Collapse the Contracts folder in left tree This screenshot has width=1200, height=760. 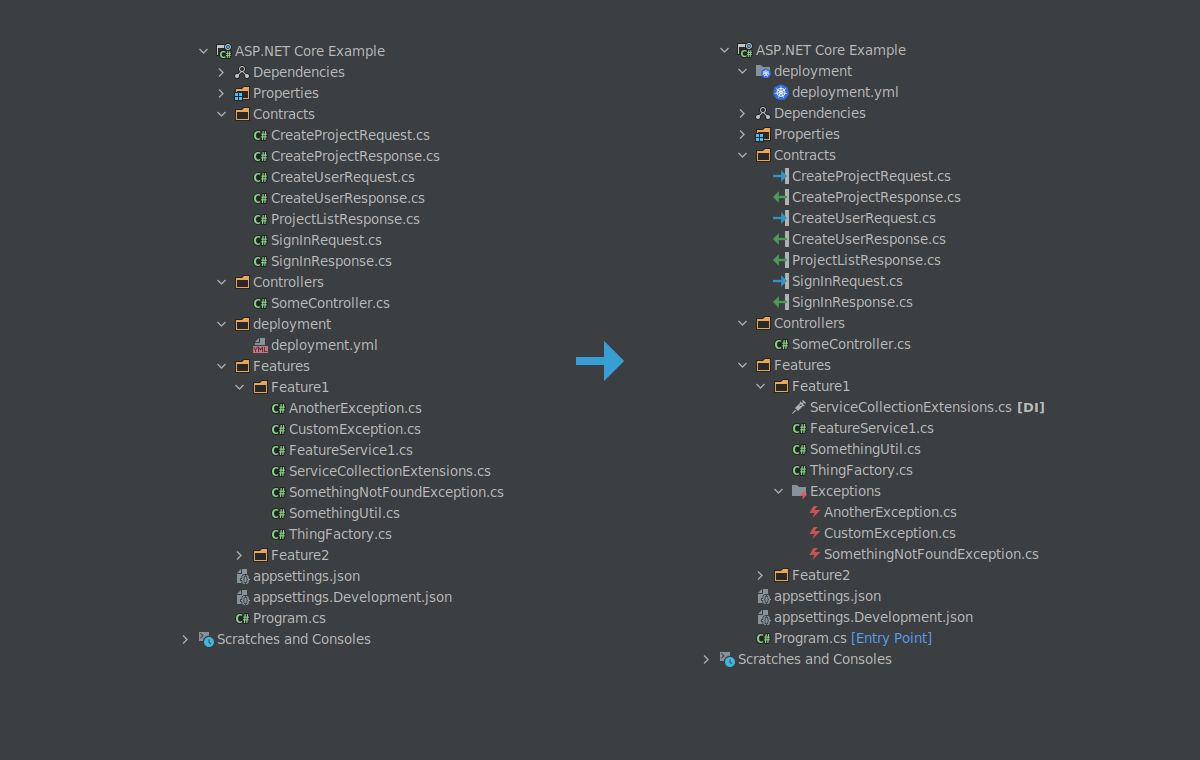(x=222, y=114)
